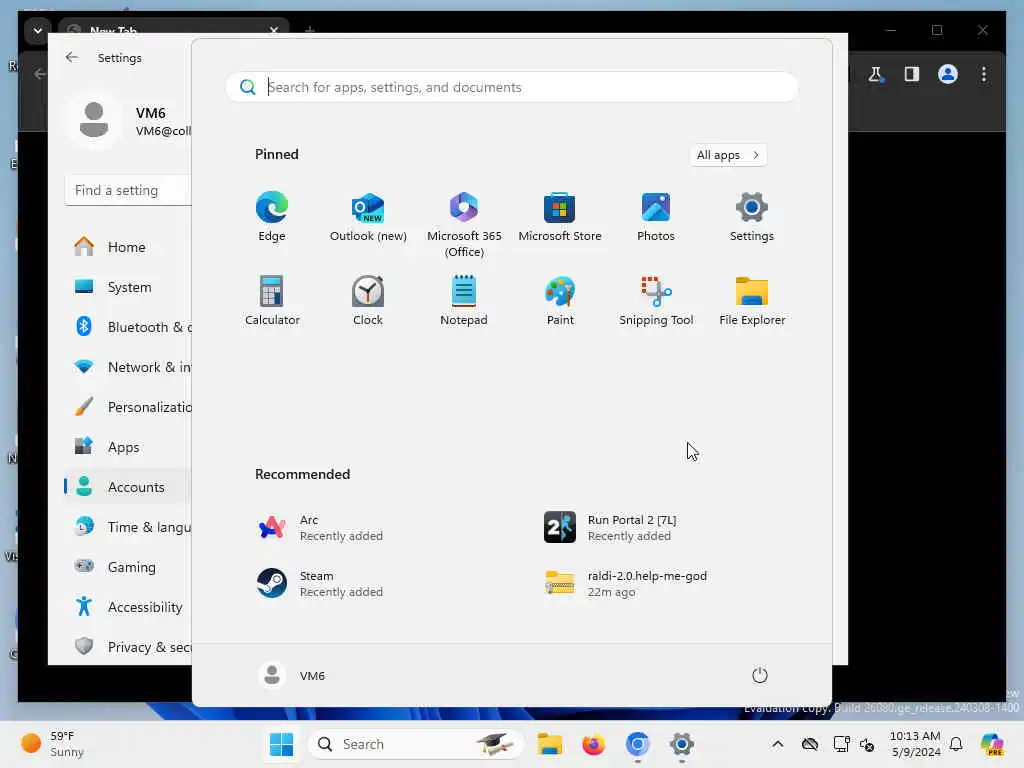This screenshot has height=768, width=1024.
Task: Launch the Photos app
Action: point(656,217)
